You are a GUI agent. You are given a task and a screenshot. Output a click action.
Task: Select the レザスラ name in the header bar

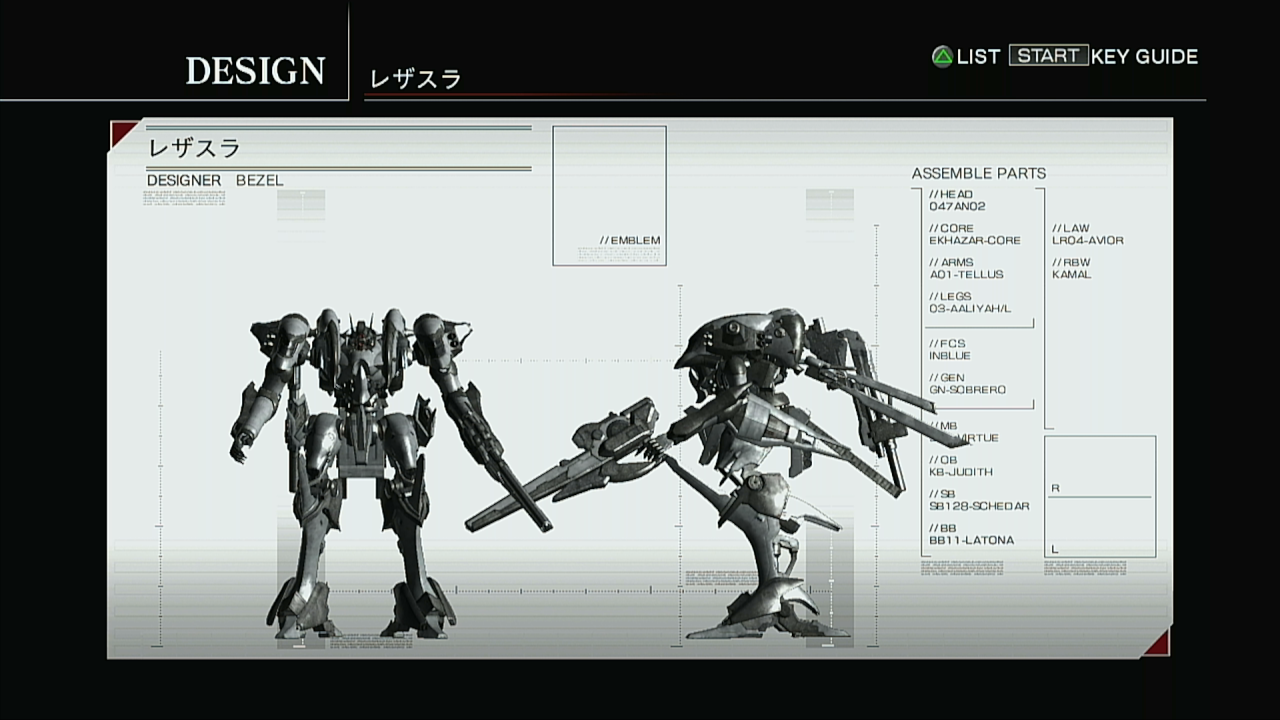click(x=415, y=79)
